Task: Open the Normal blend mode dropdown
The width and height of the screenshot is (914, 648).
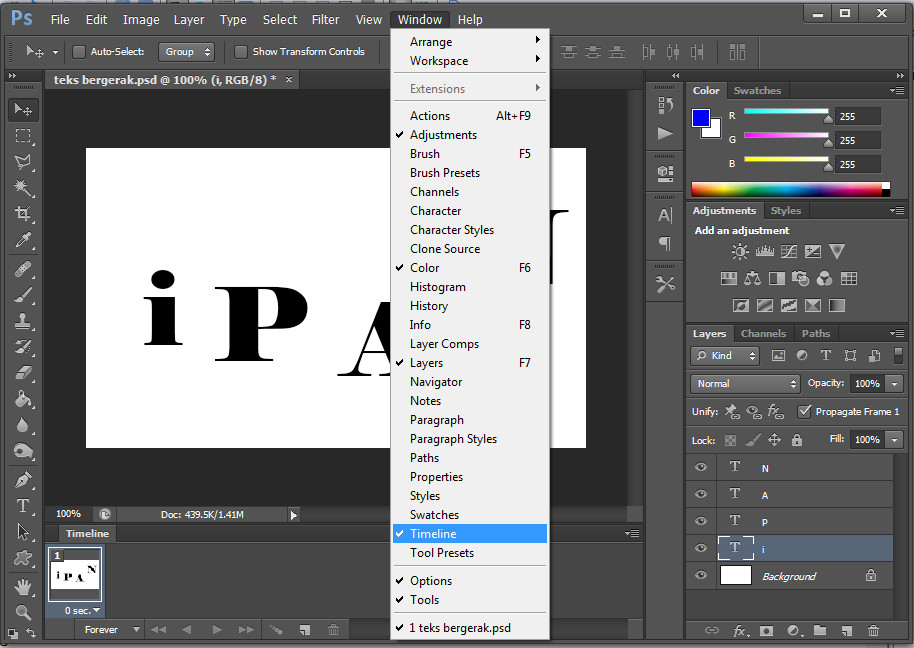Action: pyautogui.click(x=745, y=383)
